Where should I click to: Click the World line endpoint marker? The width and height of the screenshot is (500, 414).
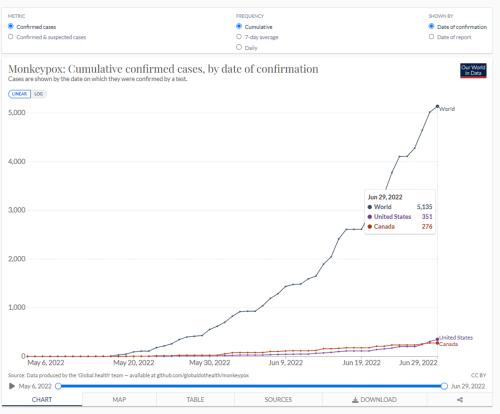point(437,106)
